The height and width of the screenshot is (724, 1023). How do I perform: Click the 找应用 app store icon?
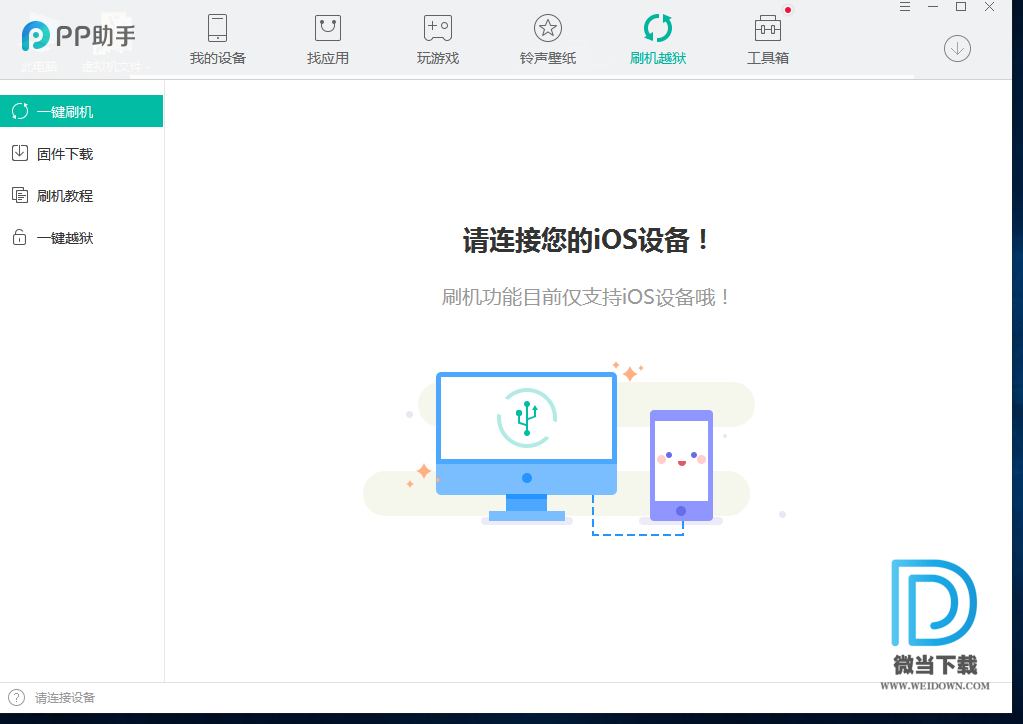tap(328, 28)
